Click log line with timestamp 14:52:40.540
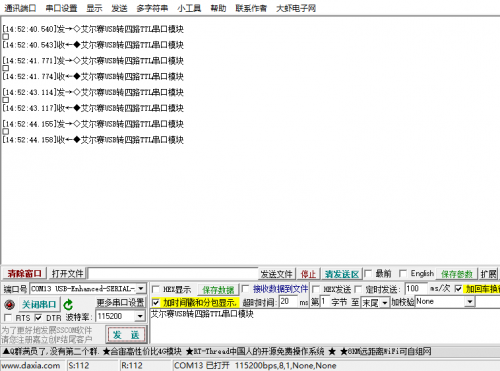This screenshot has width=500, height=371. click(93, 29)
